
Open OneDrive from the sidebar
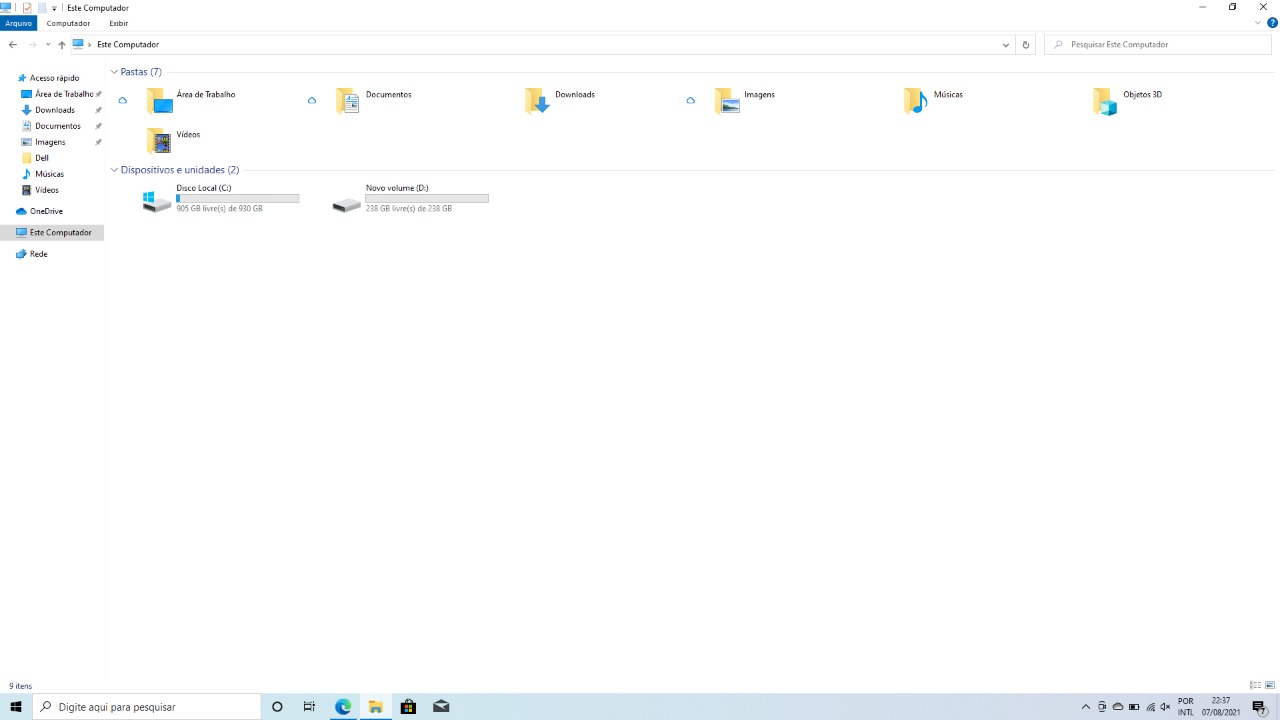point(46,210)
